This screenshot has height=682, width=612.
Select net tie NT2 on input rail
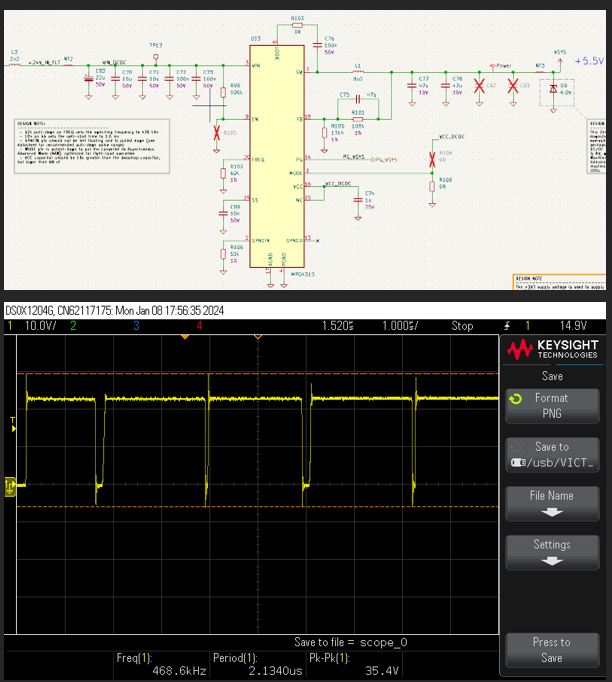[68, 63]
